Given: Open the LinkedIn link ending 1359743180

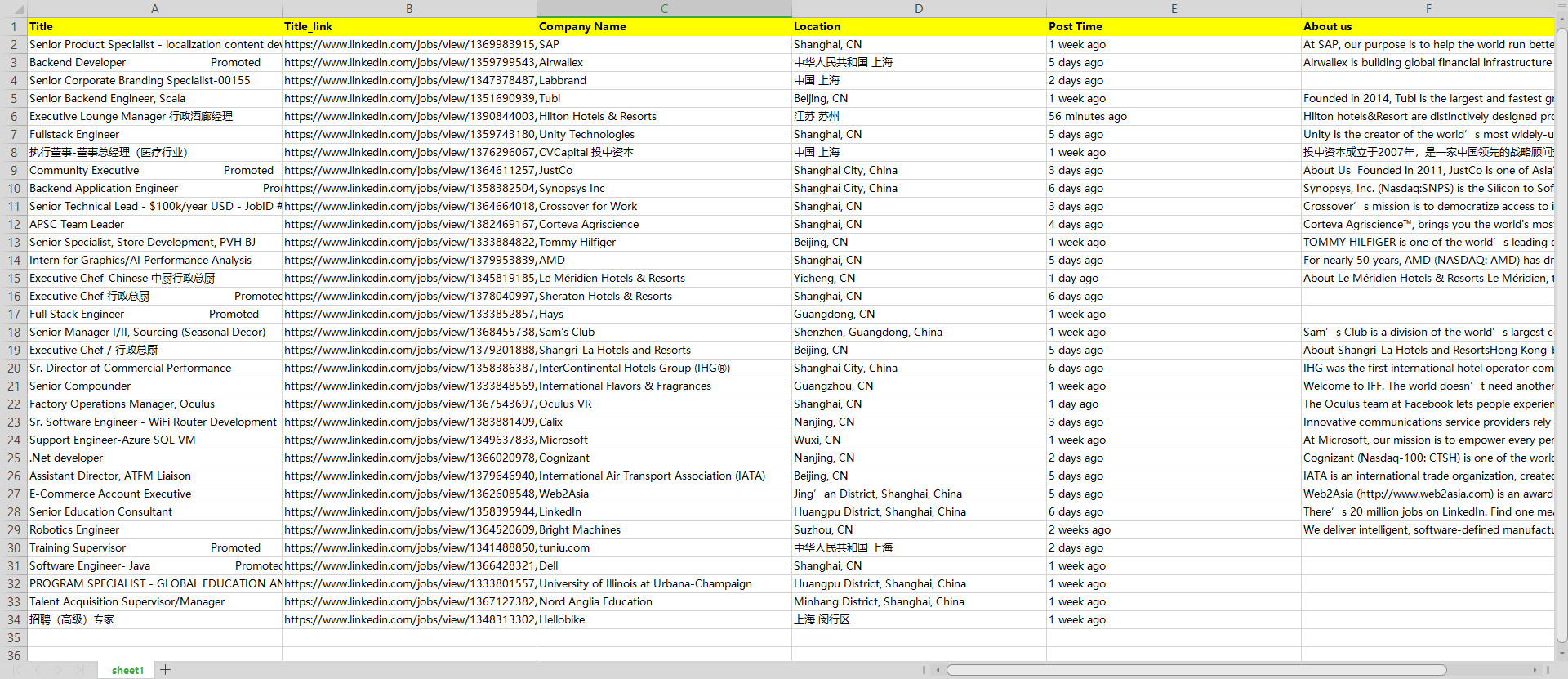Looking at the screenshot, I should pyautogui.click(x=409, y=134).
